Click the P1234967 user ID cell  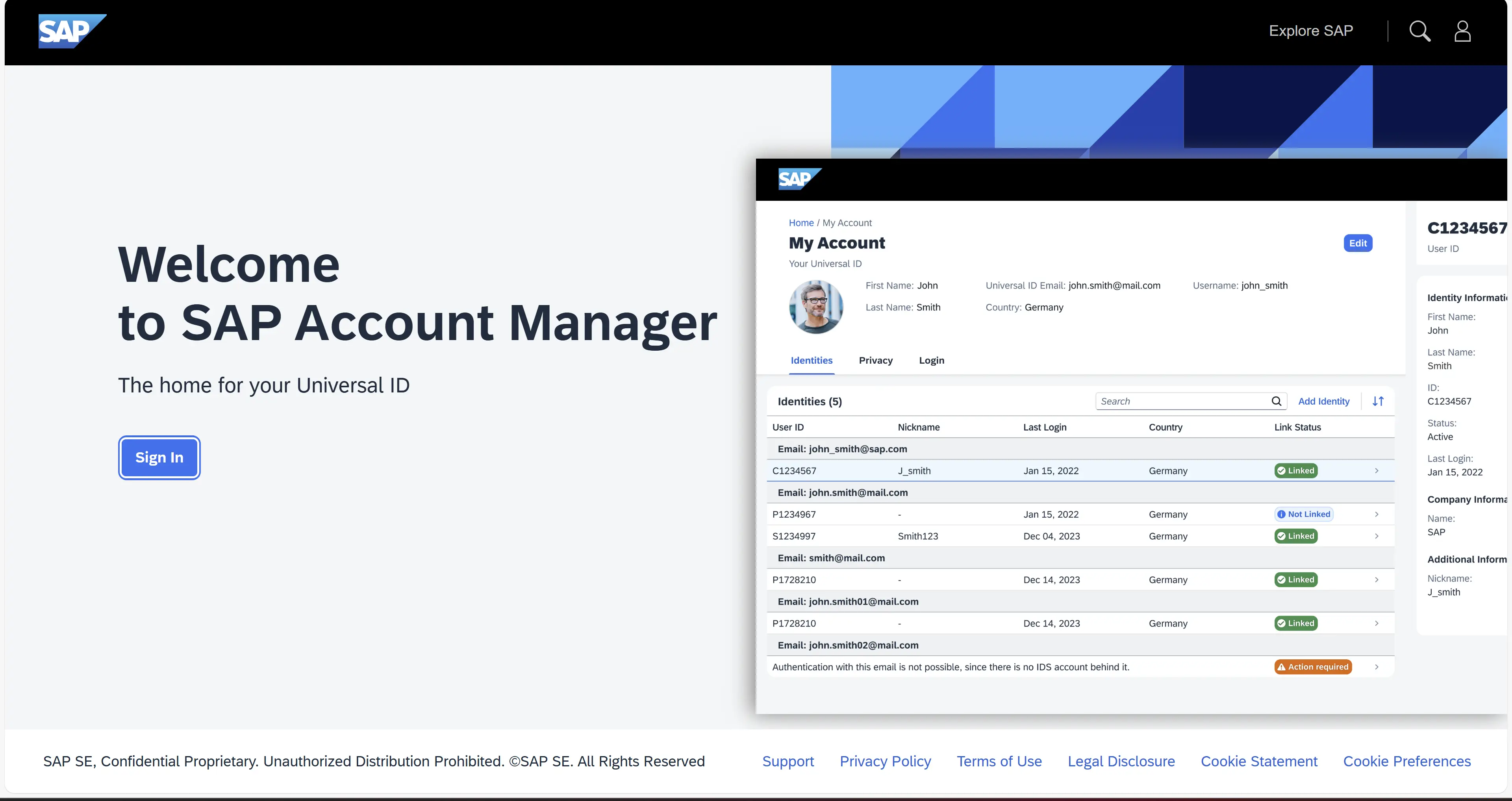(x=793, y=514)
